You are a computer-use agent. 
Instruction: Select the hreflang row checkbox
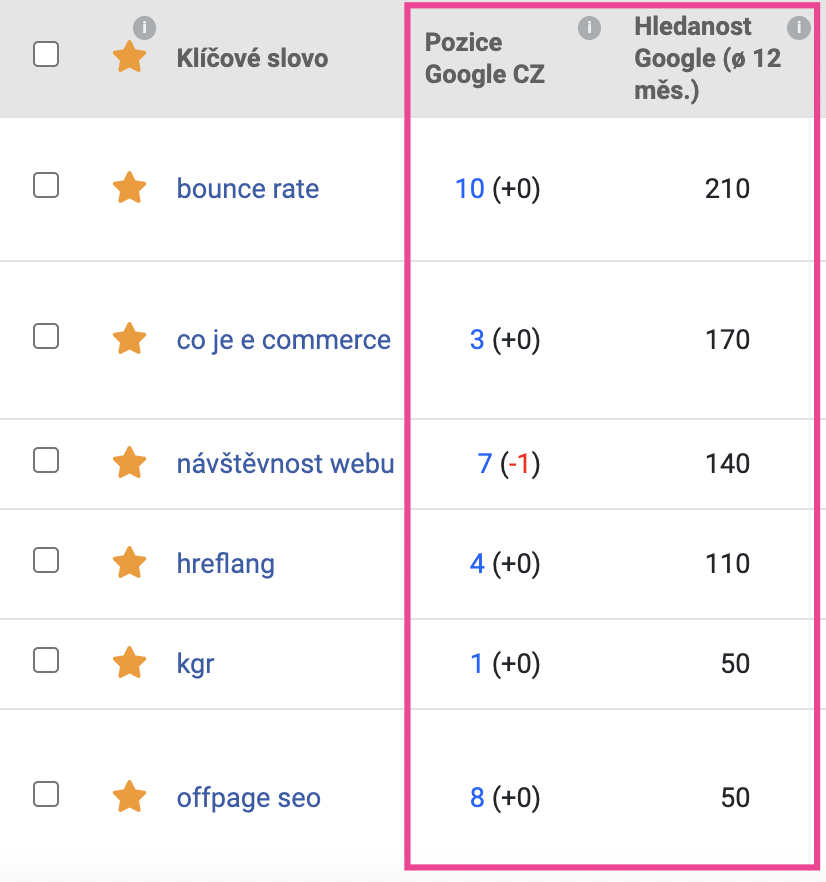point(46,560)
